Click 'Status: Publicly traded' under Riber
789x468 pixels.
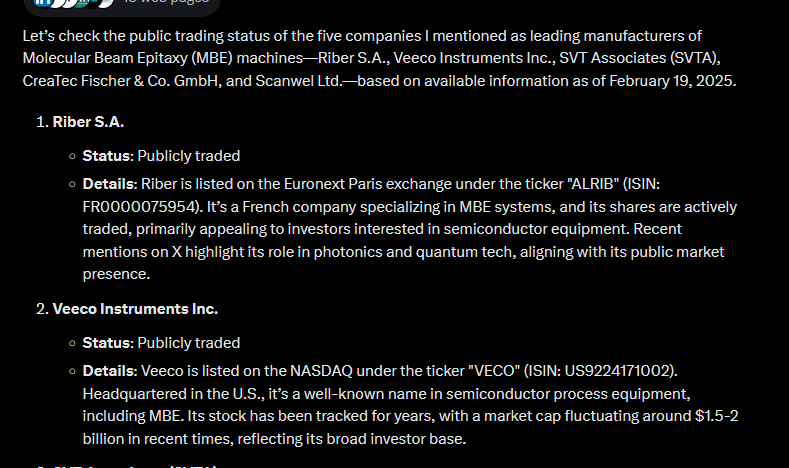point(161,156)
